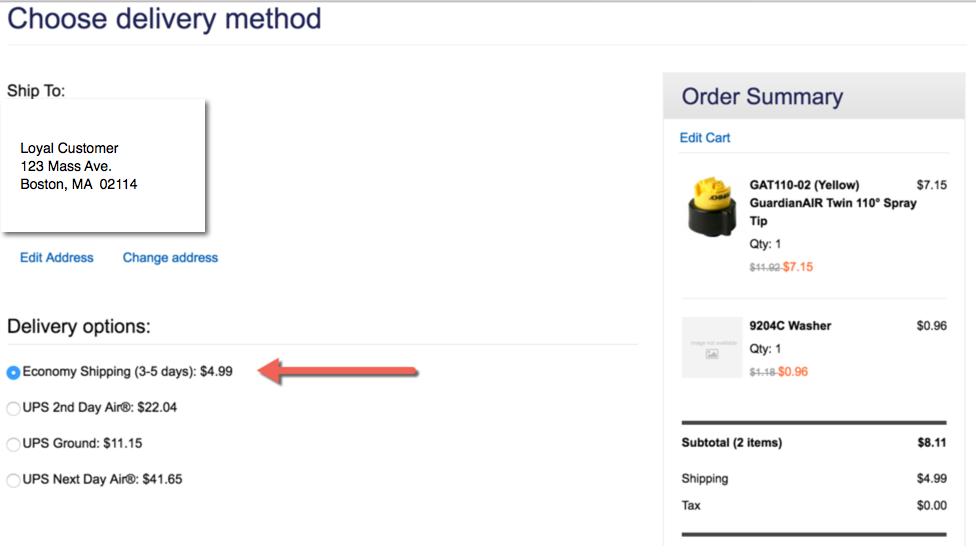976x546 pixels.
Task: Click the orange $0.96 washer sale price
Action: point(793,372)
